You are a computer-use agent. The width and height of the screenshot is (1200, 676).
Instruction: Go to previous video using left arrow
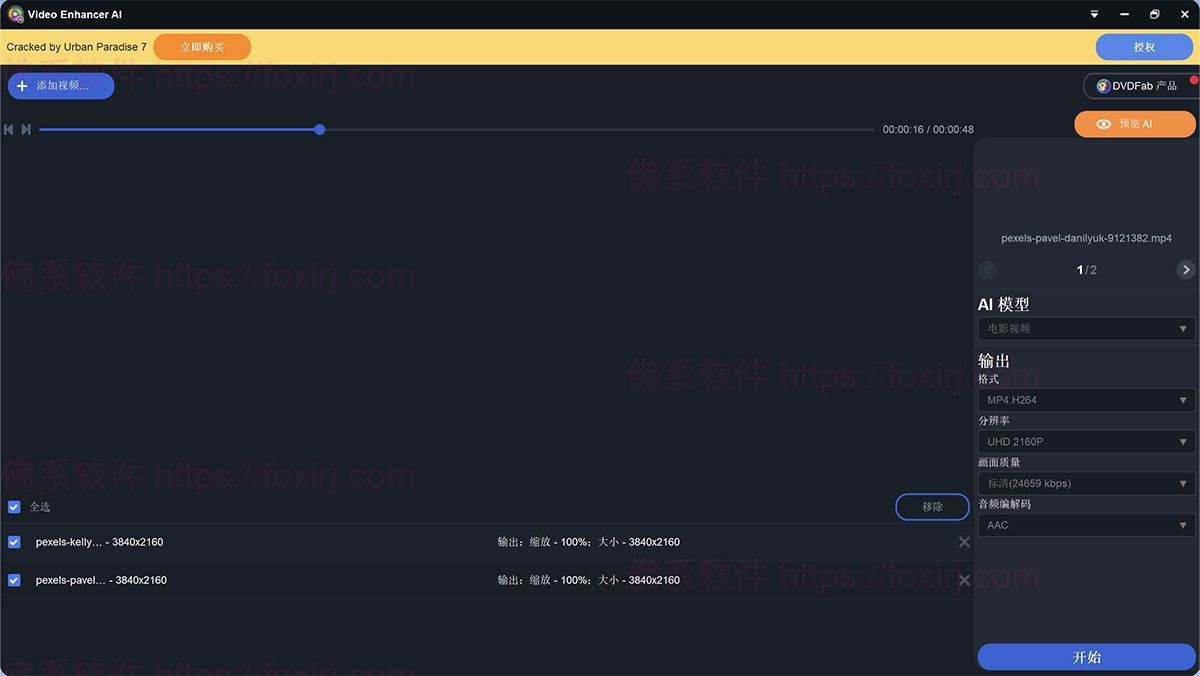988,270
